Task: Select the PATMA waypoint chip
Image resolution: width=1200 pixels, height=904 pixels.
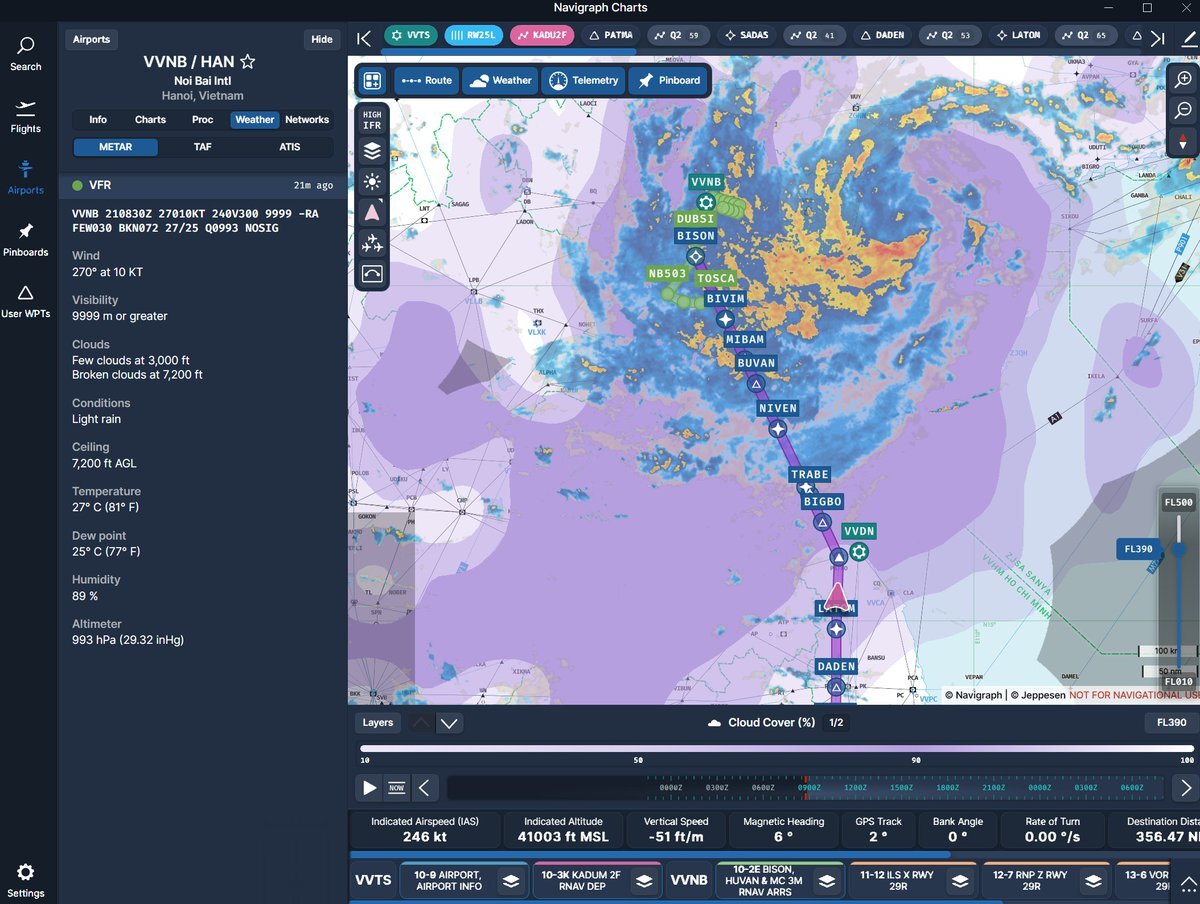Action: point(609,36)
